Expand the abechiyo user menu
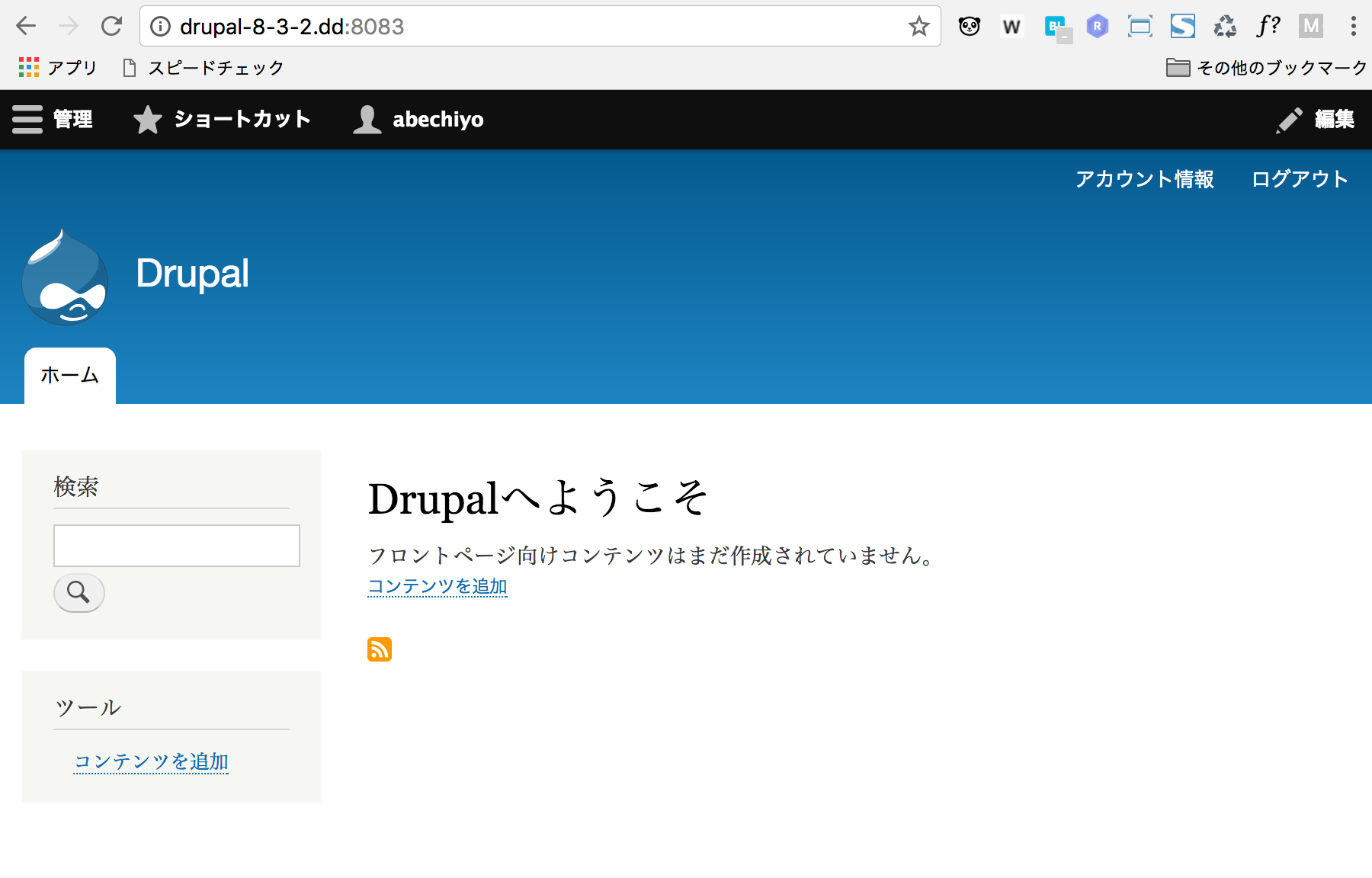 pos(418,120)
